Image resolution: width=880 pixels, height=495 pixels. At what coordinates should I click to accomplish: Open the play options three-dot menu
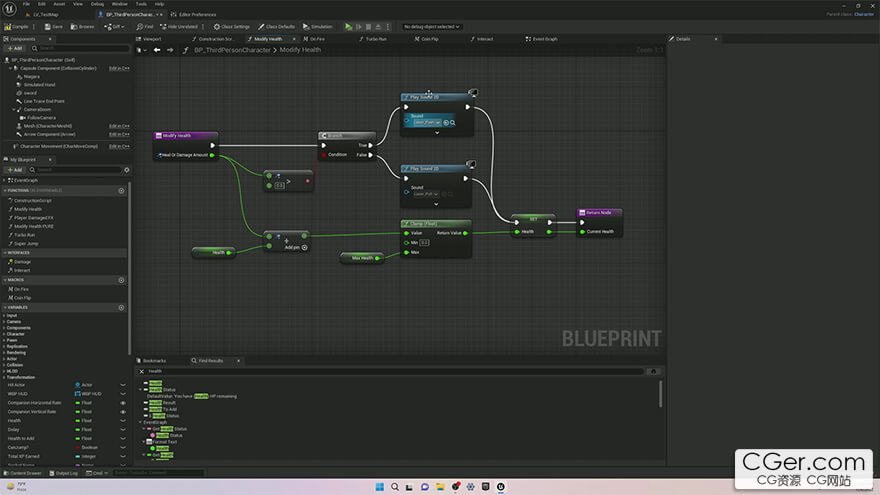click(387, 26)
